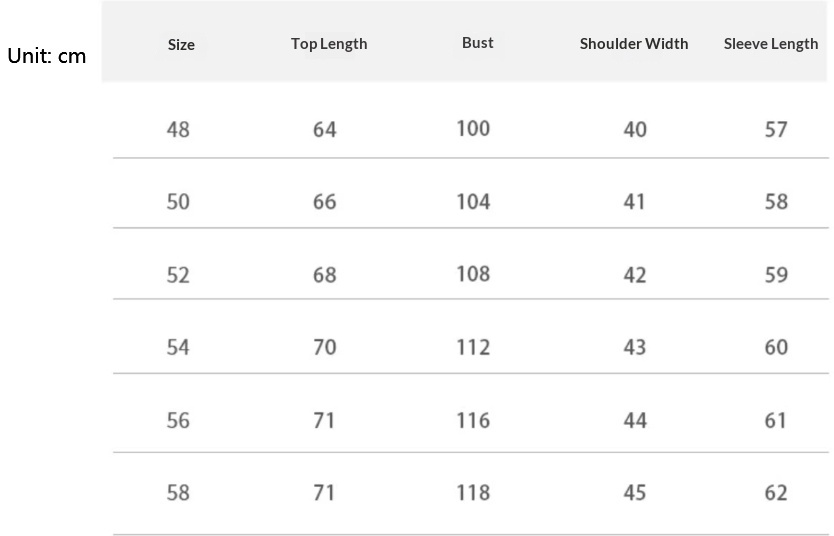Click bust value 116
This screenshot has height=536, width=834.
click(x=473, y=421)
